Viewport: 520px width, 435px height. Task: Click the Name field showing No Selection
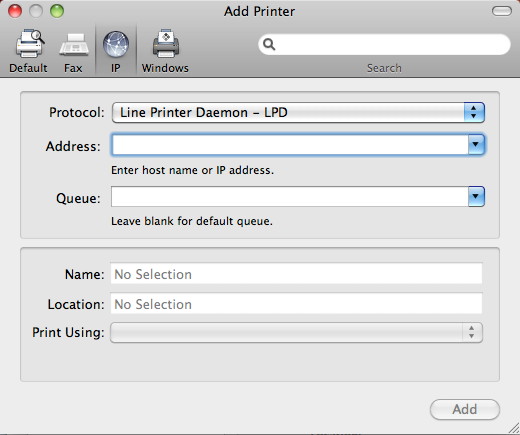(x=296, y=274)
